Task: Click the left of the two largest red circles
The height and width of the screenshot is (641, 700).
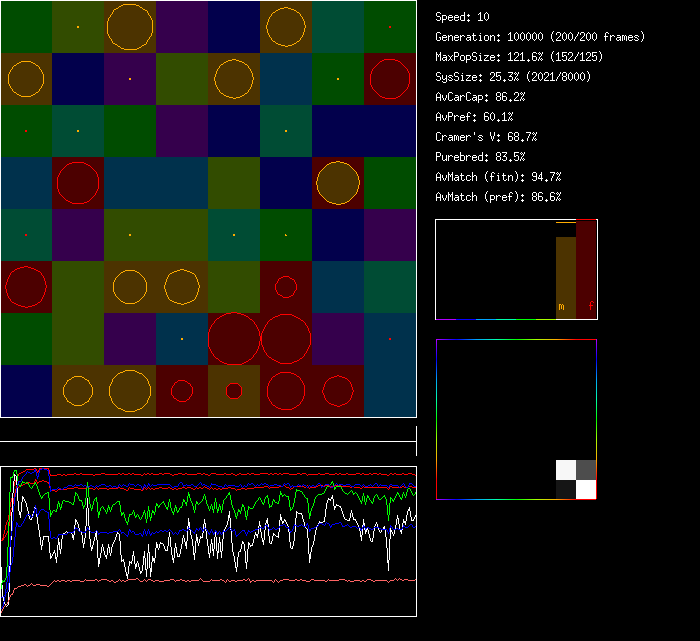Action: click(x=234, y=339)
